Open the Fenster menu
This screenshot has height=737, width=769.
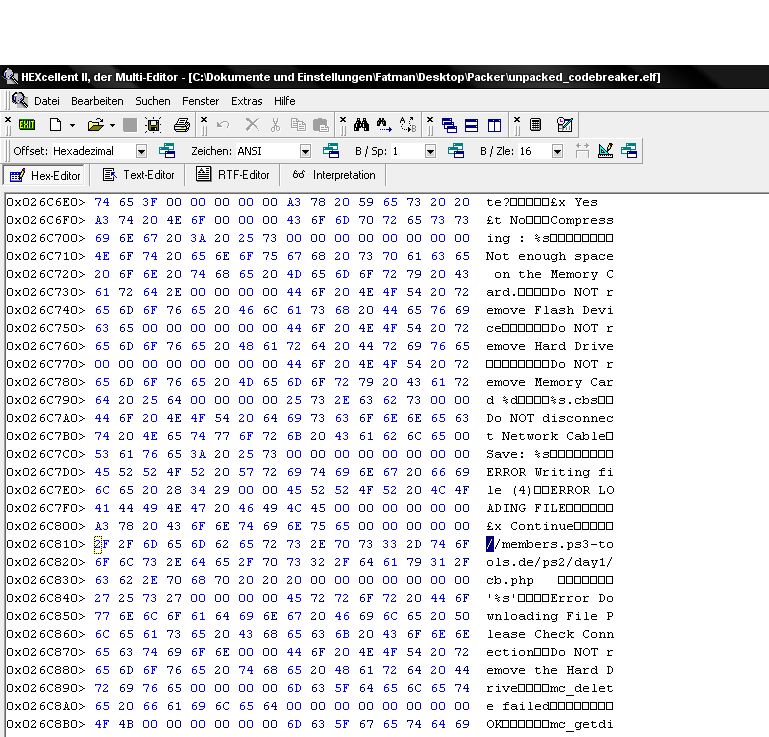point(200,101)
